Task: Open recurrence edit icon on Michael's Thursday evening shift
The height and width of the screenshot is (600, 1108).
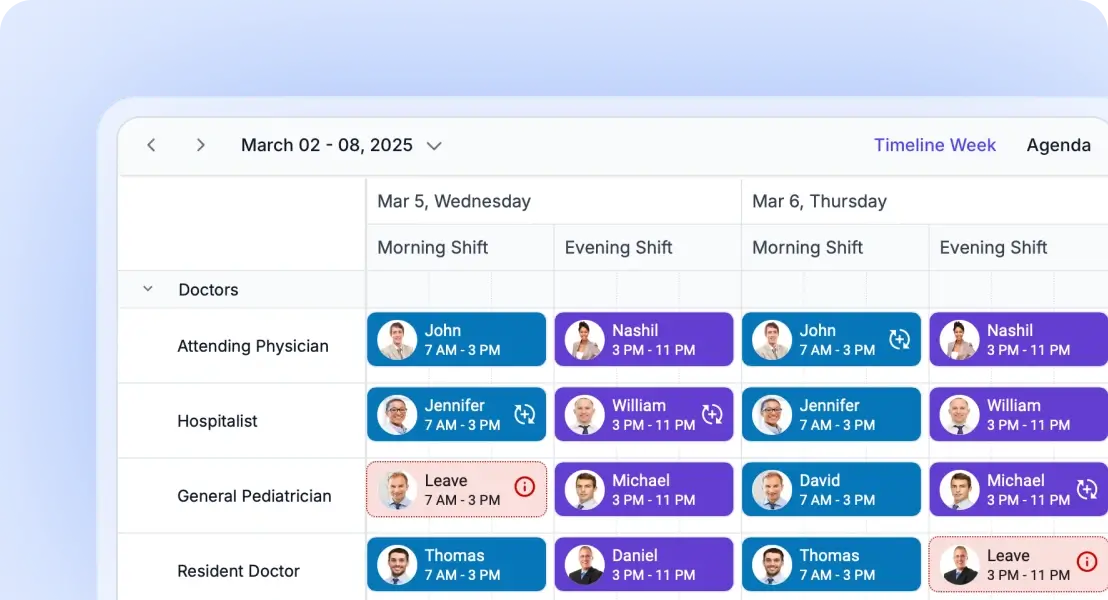Action: coord(1086,489)
